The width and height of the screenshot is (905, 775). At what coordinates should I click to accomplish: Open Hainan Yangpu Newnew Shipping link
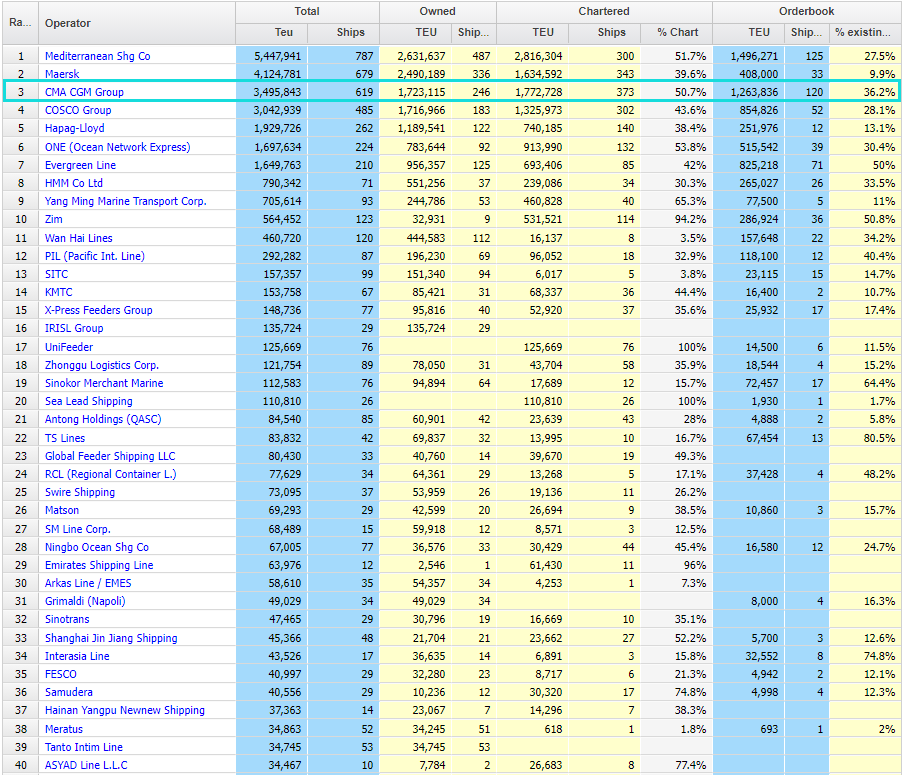(x=125, y=710)
